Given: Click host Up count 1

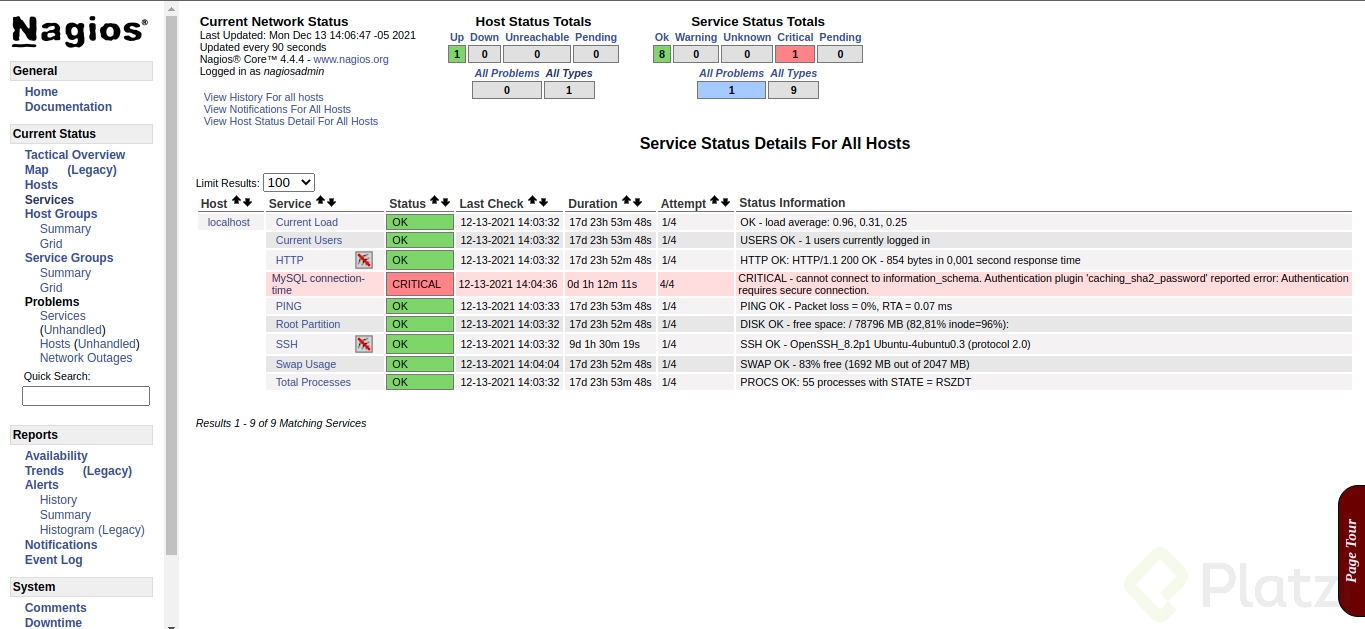Looking at the screenshot, I should coord(457,55).
